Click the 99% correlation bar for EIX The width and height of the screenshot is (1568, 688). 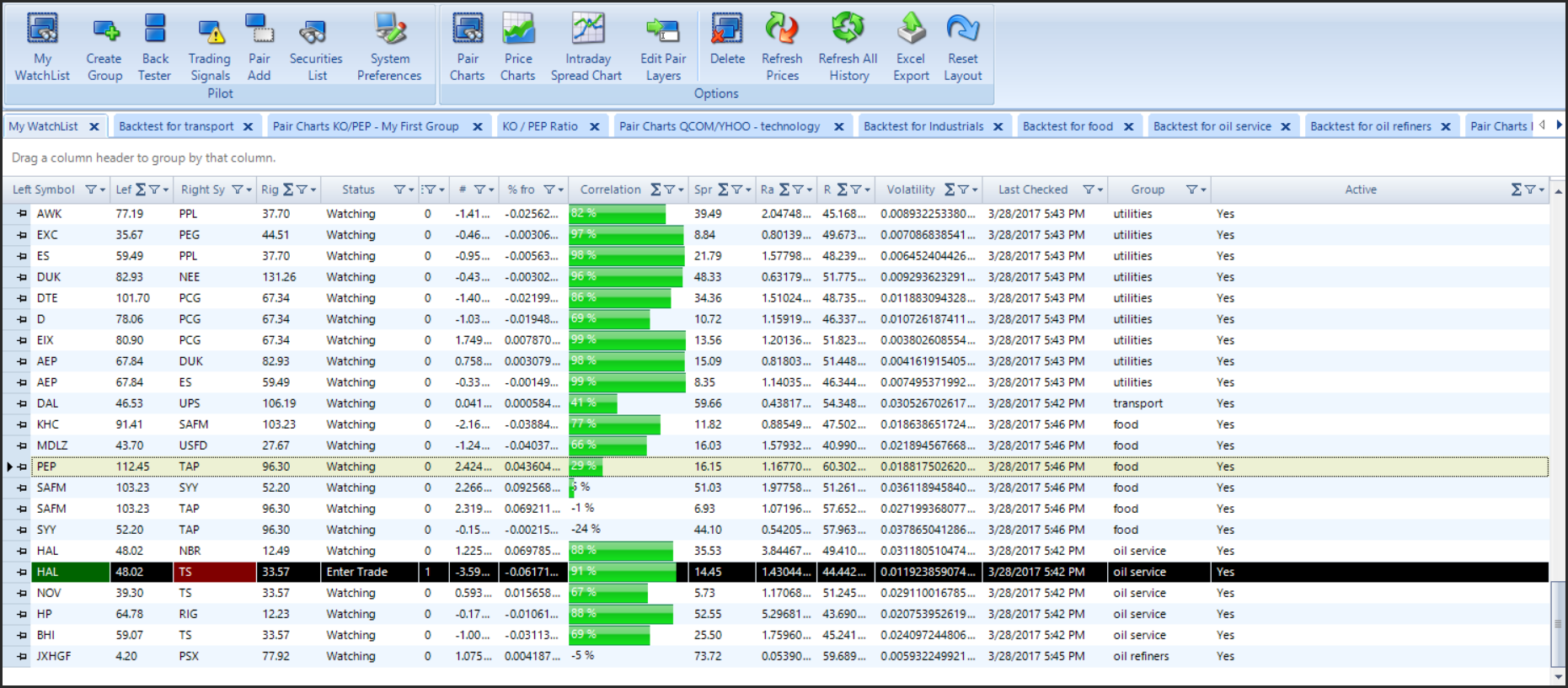[627, 340]
